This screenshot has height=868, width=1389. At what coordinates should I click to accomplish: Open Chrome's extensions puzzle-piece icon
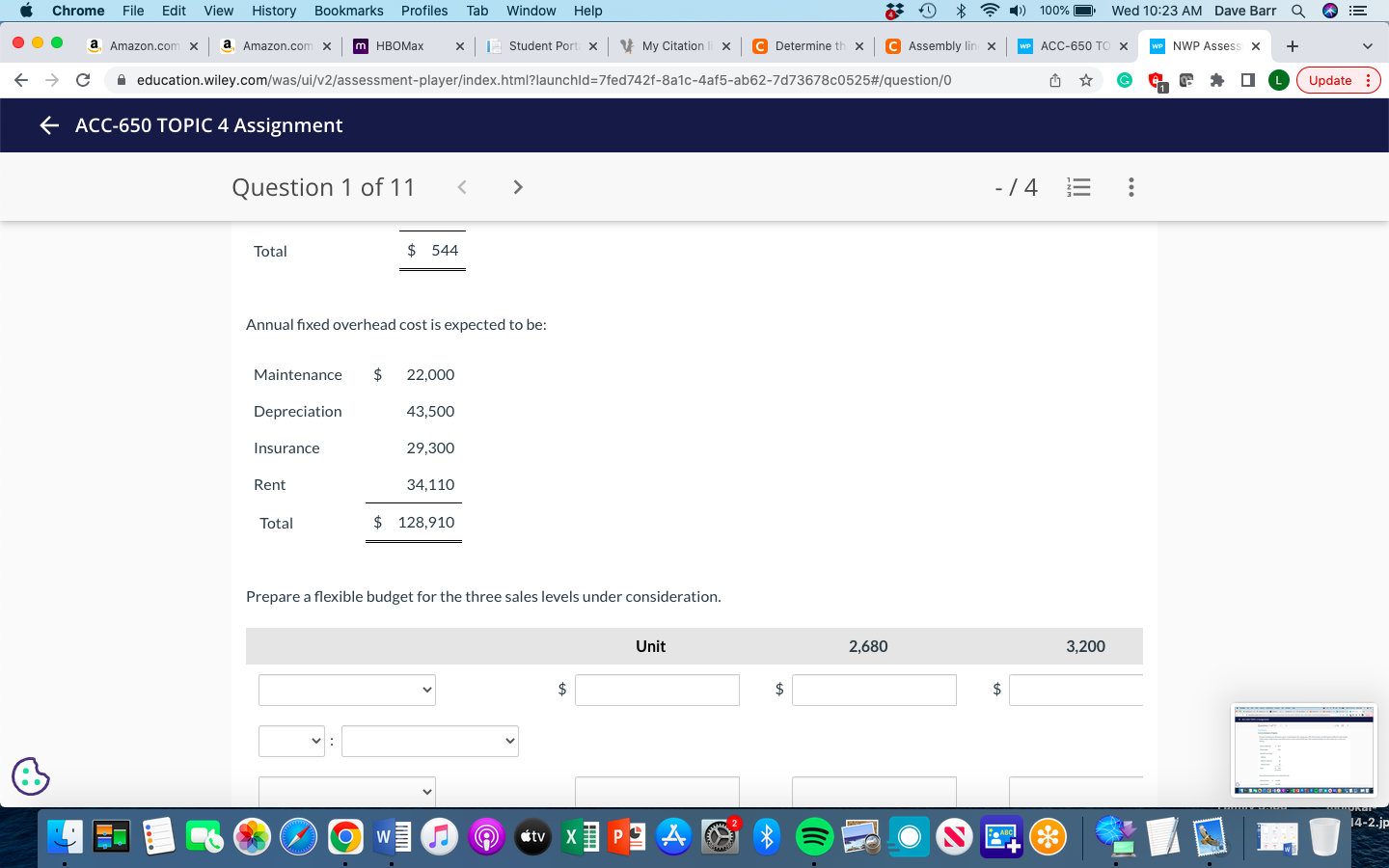1214,80
